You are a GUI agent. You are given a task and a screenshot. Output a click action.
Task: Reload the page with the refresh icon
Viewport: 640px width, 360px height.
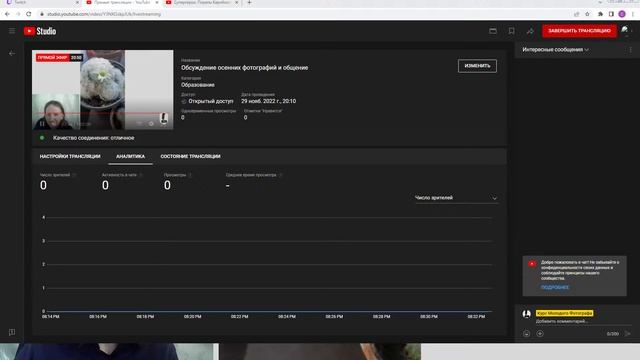(x=29, y=14)
